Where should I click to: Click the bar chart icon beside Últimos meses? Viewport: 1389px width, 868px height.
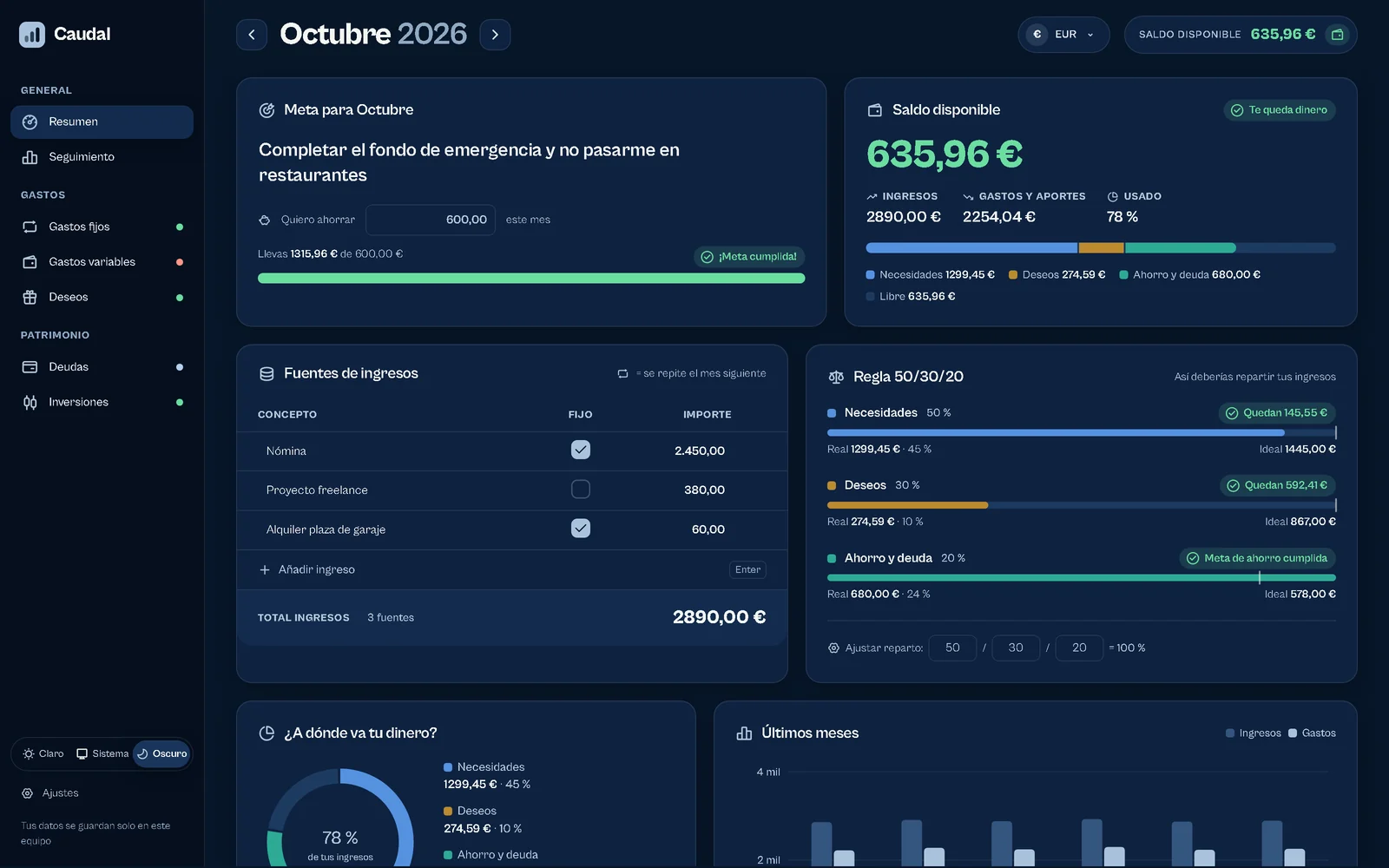click(x=744, y=733)
